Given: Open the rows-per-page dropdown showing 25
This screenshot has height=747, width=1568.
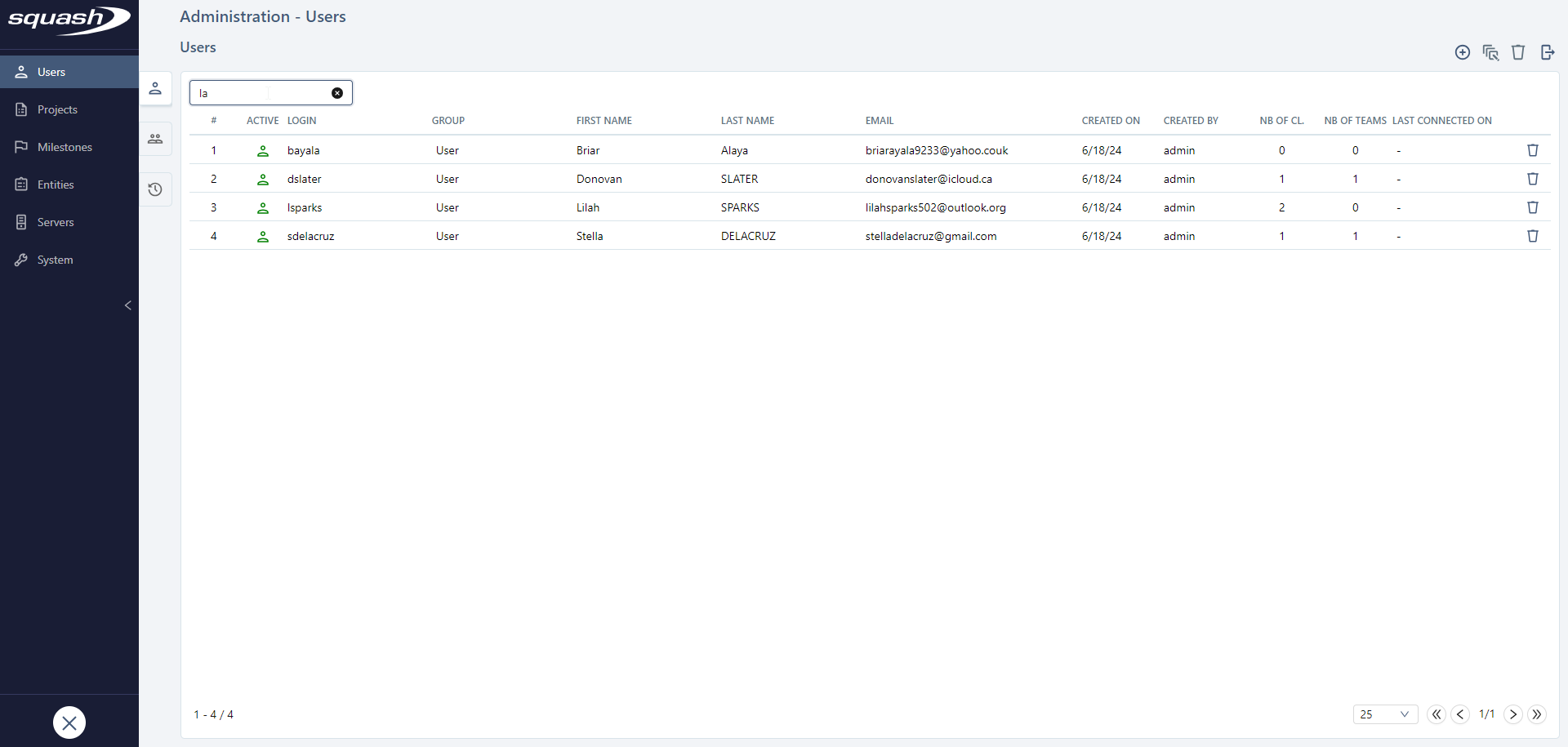Looking at the screenshot, I should coord(1386,714).
